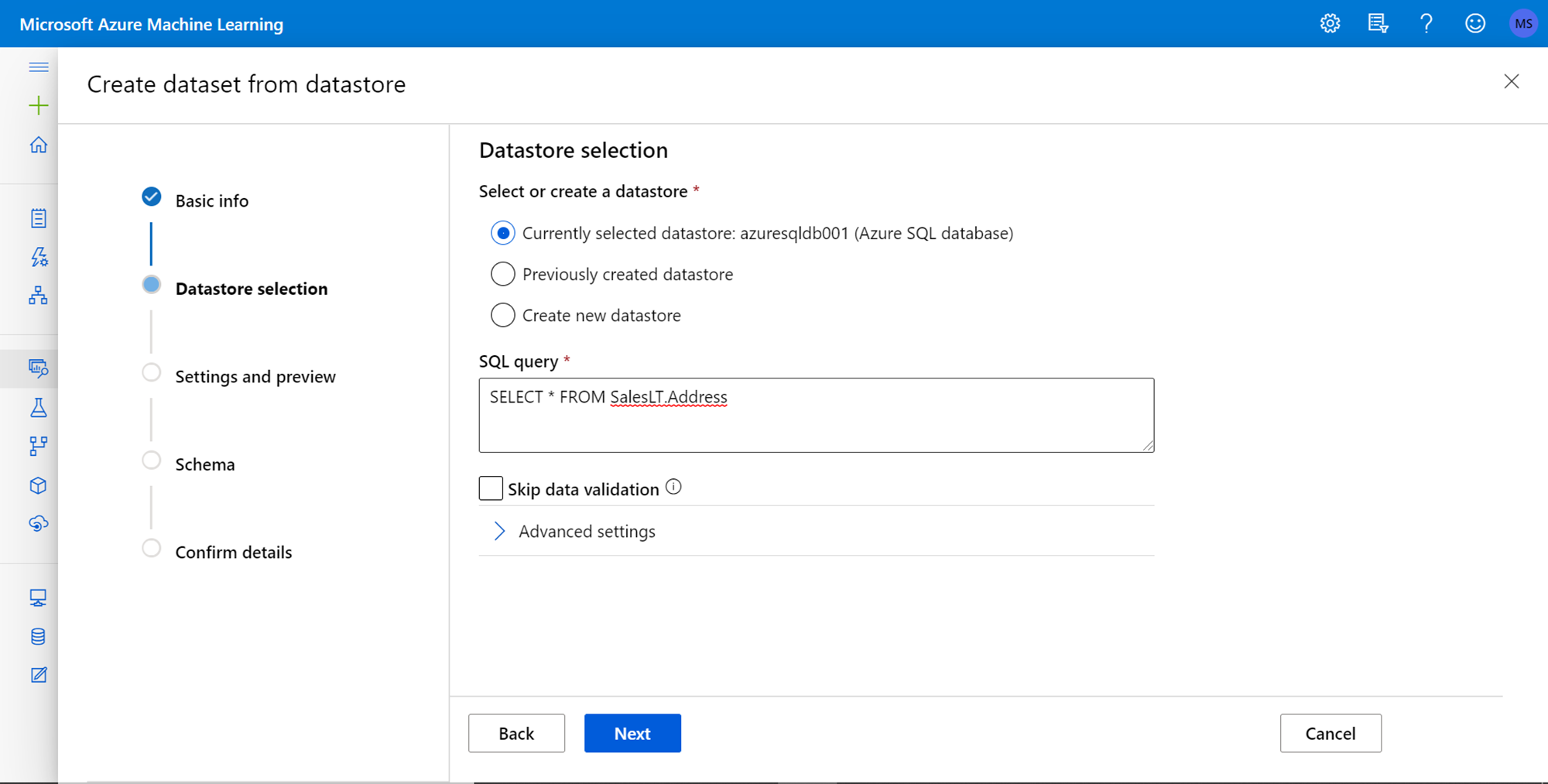
Task: Toggle the hamburger navigation menu
Action: point(38,67)
